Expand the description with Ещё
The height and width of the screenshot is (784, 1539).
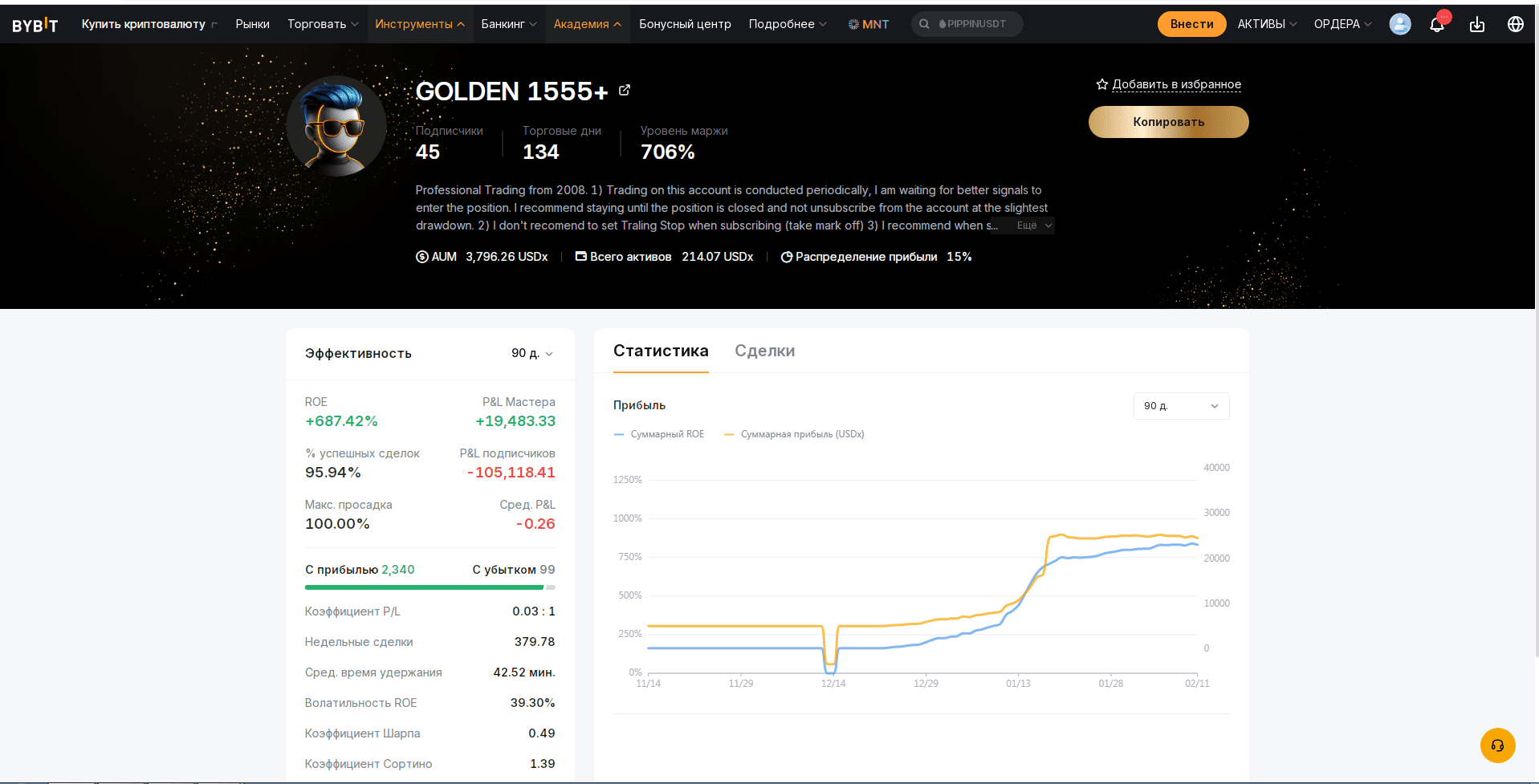point(1034,225)
